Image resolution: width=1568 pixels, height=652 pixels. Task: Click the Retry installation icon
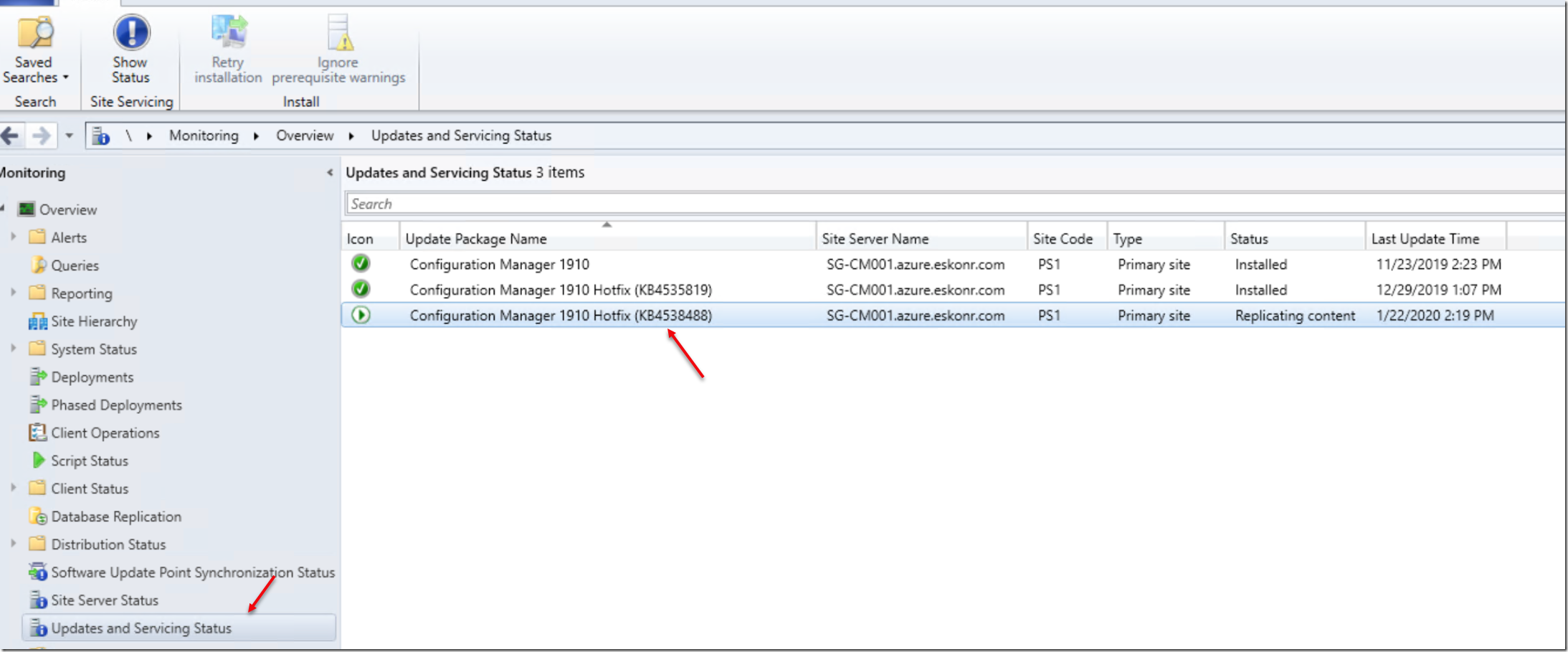[228, 34]
